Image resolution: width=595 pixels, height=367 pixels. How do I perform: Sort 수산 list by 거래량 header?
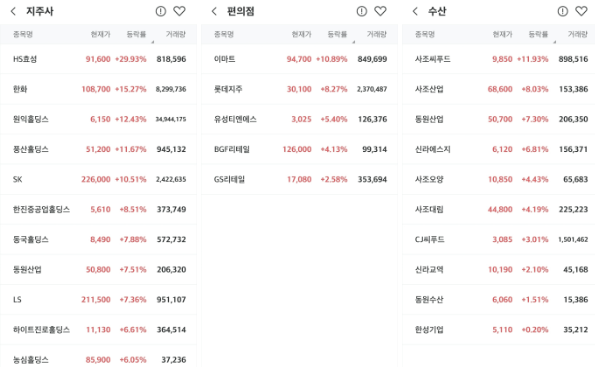point(578,35)
